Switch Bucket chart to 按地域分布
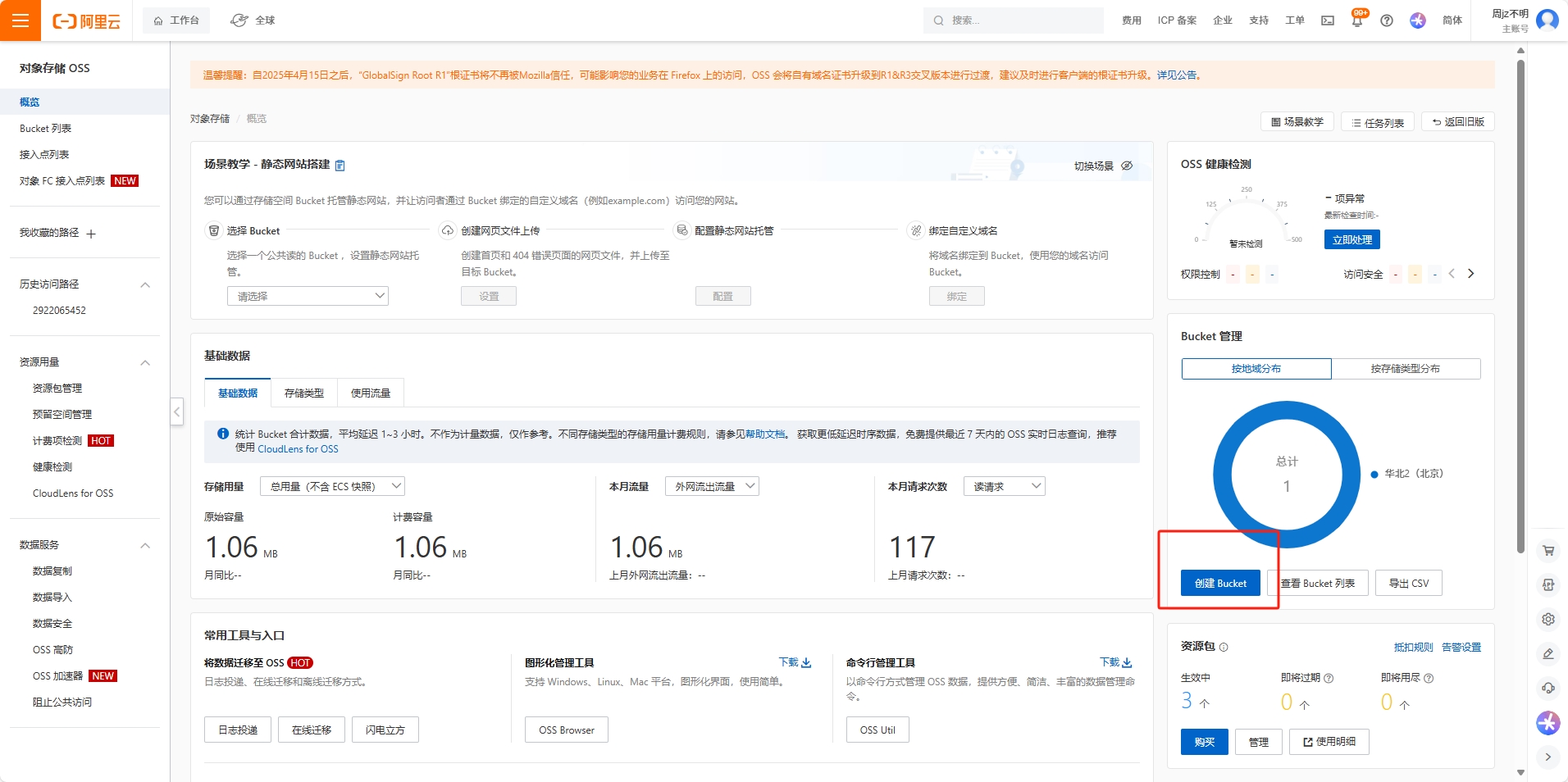Image resolution: width=1568 pixels, height=782 pixels. (1256, 369)
